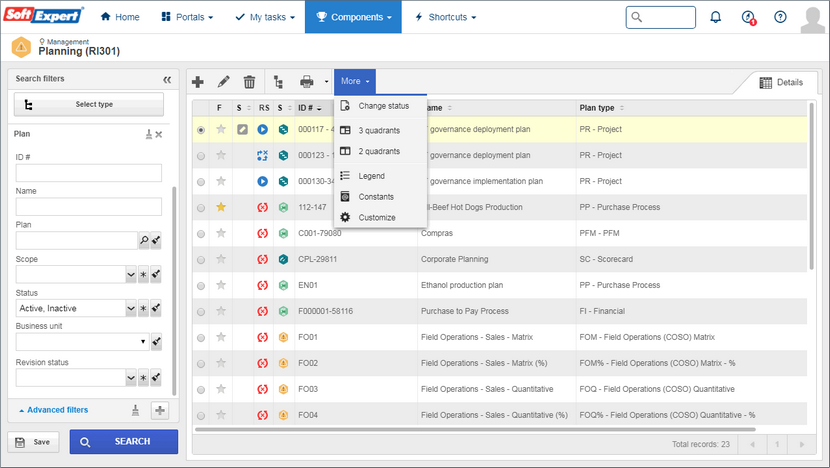The width and height of the screenshot is (830, 468).
Task: Close the Plan filter section
Action: click(x=159, y=134)
